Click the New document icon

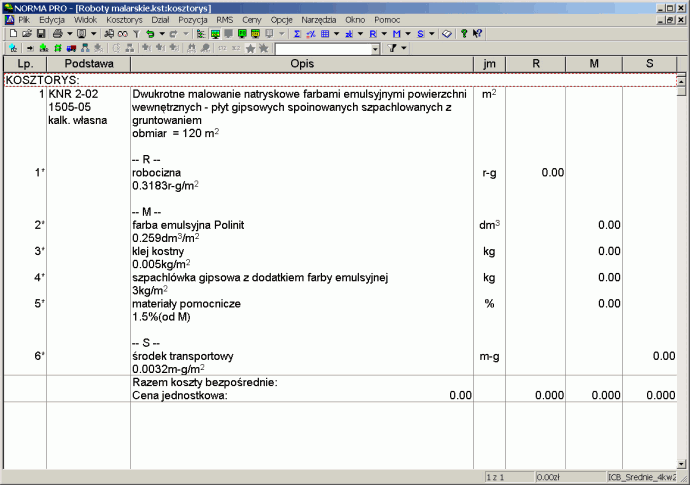coord(12,34)
